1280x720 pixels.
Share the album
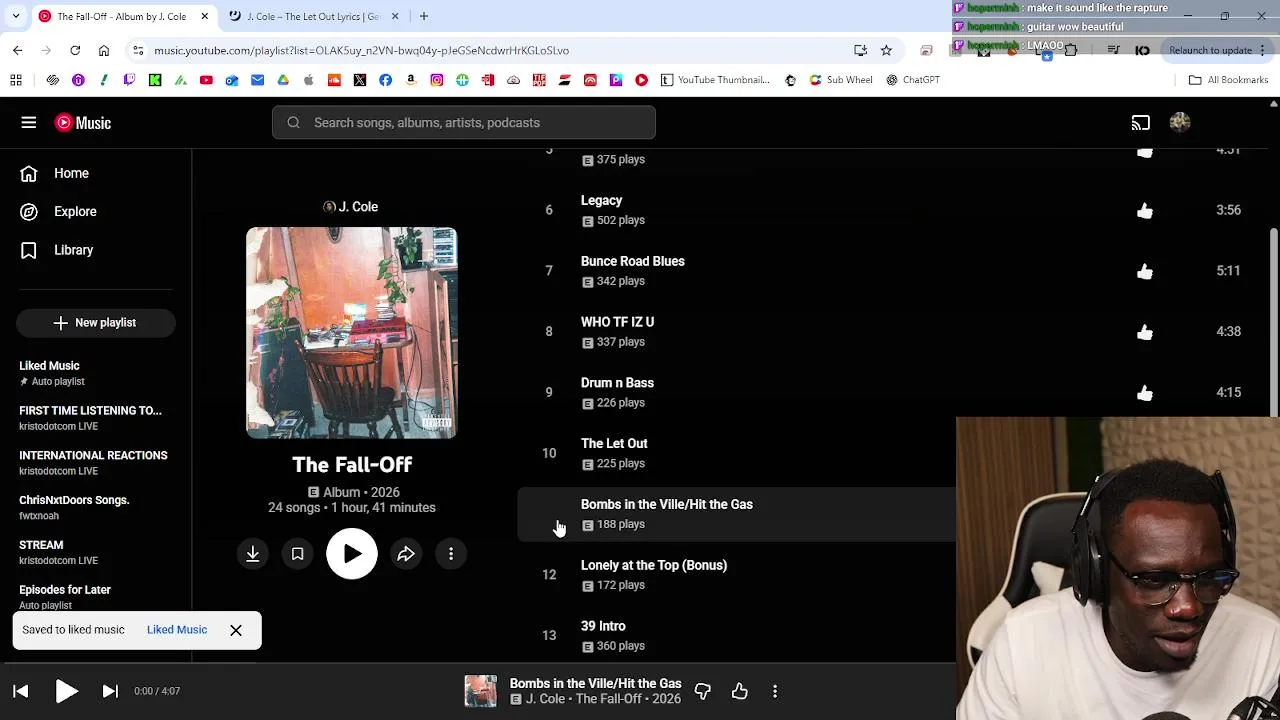[x=406, y=554]
